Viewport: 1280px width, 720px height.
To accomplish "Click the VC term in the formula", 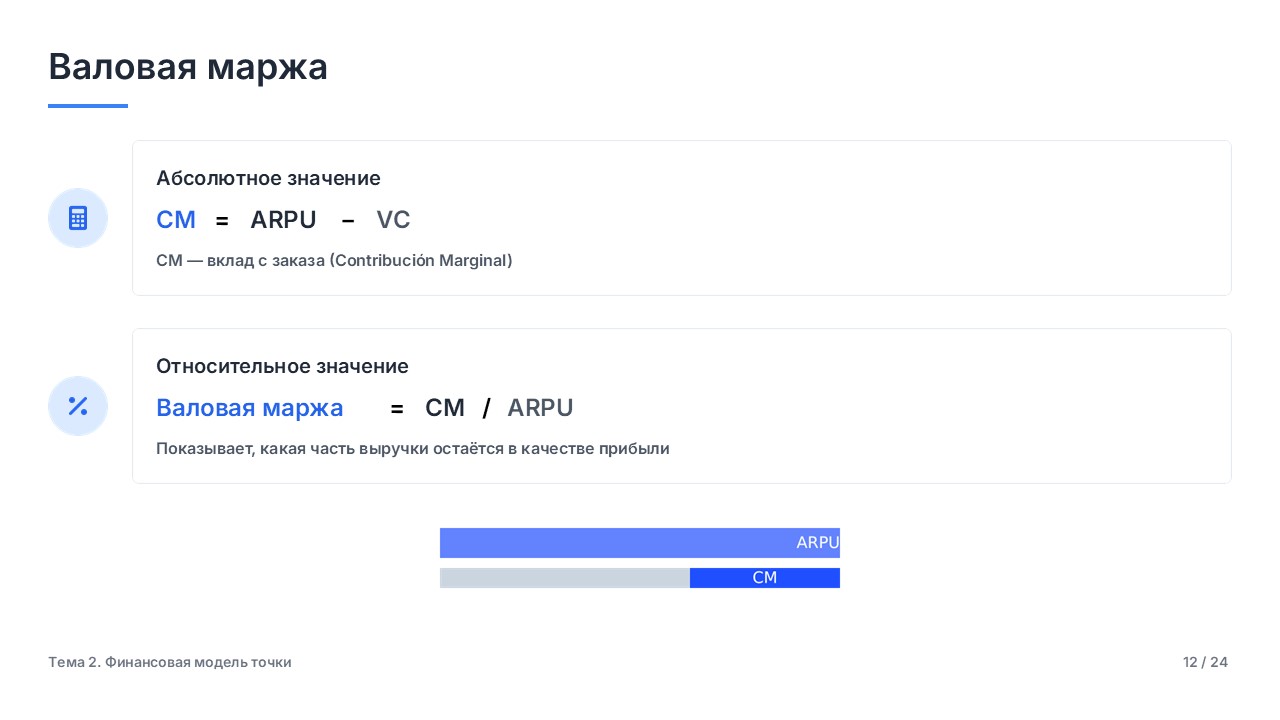I will click(x=393, y=220).
